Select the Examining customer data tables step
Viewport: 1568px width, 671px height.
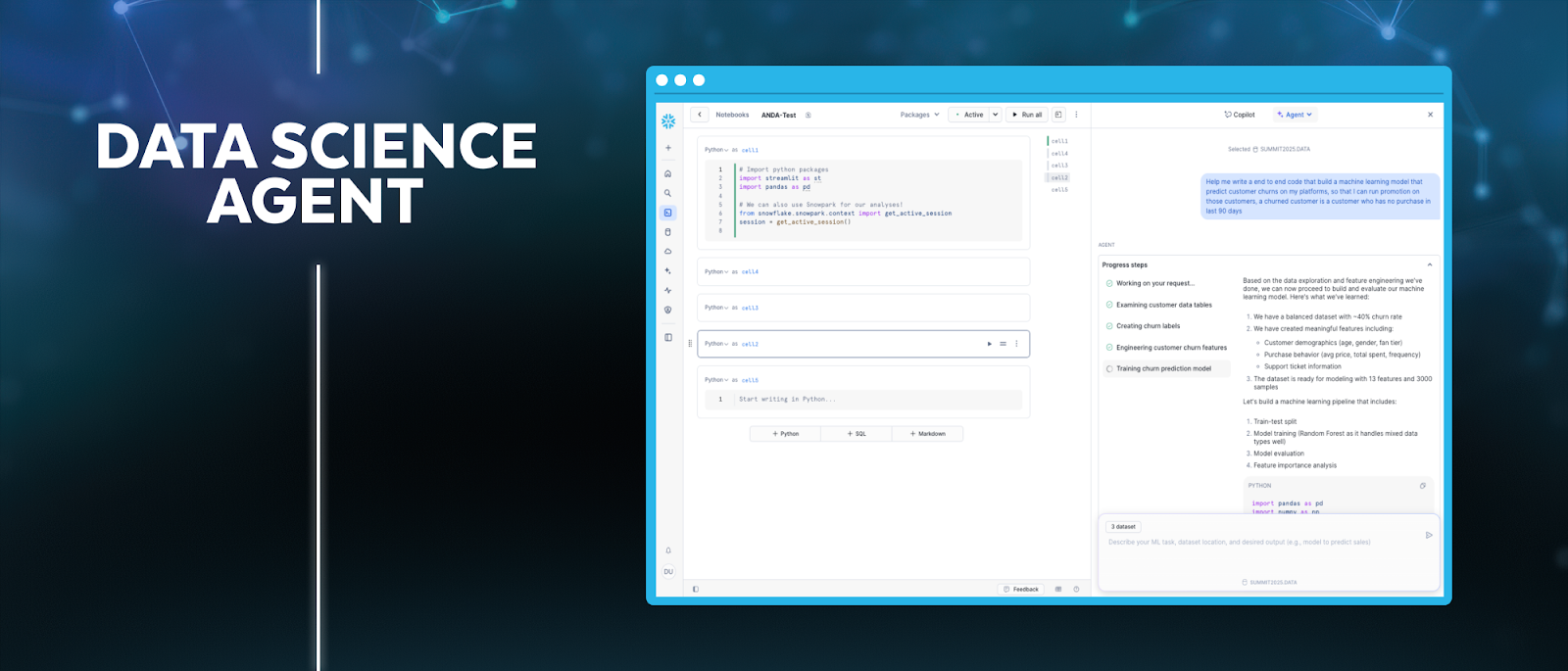1163,305
